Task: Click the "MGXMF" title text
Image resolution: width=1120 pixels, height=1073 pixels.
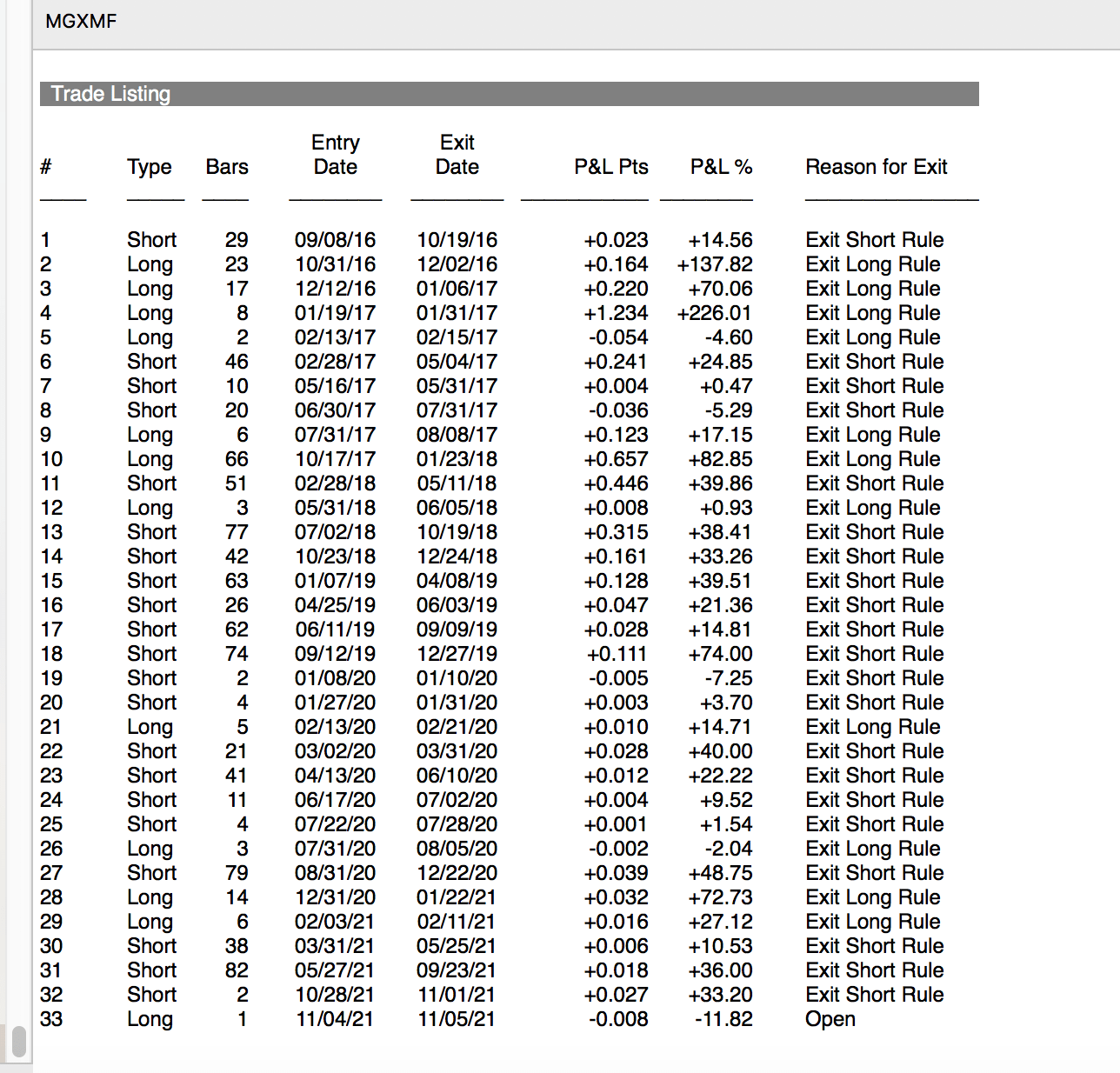Action: (81, 21)
